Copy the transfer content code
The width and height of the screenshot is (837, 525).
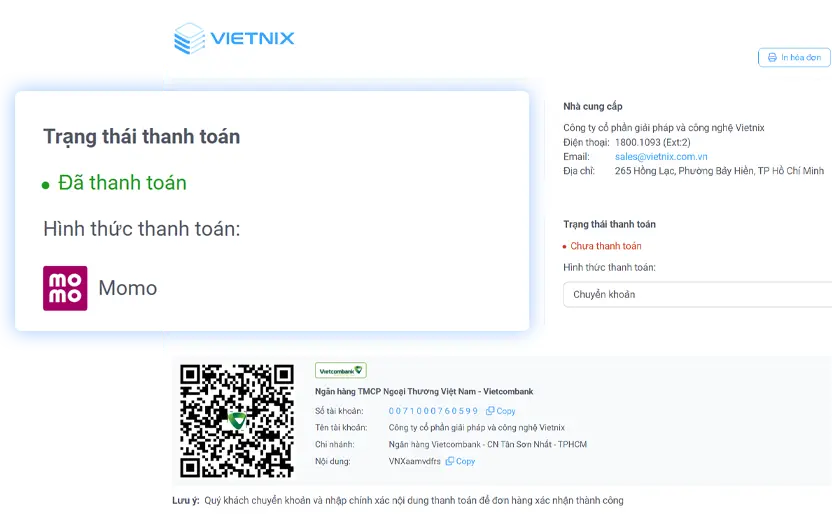460,461
